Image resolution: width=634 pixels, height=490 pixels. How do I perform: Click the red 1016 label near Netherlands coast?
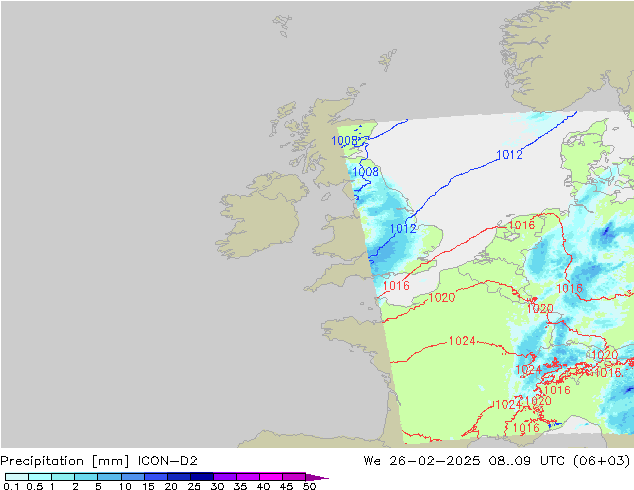[x=521, y=225]
